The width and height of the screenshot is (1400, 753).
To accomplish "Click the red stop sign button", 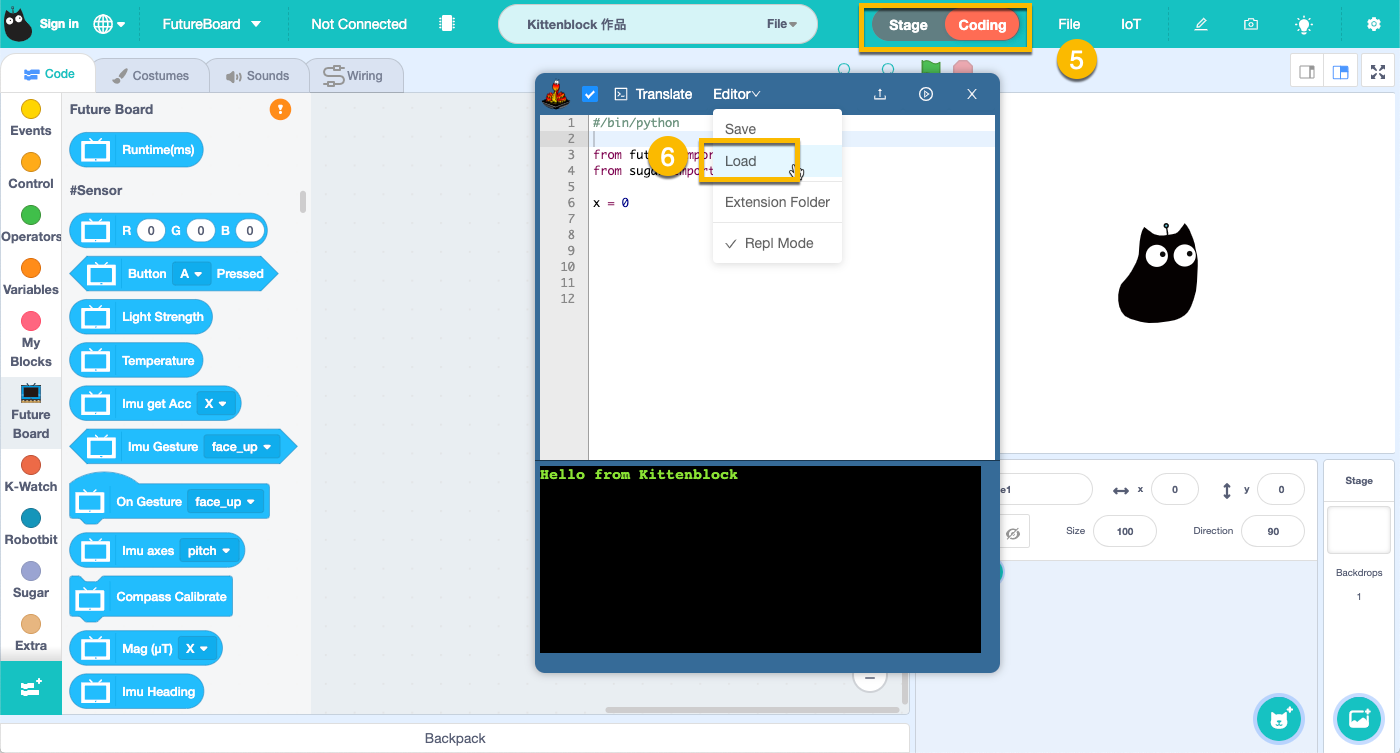I will click(x=962, y=68).
